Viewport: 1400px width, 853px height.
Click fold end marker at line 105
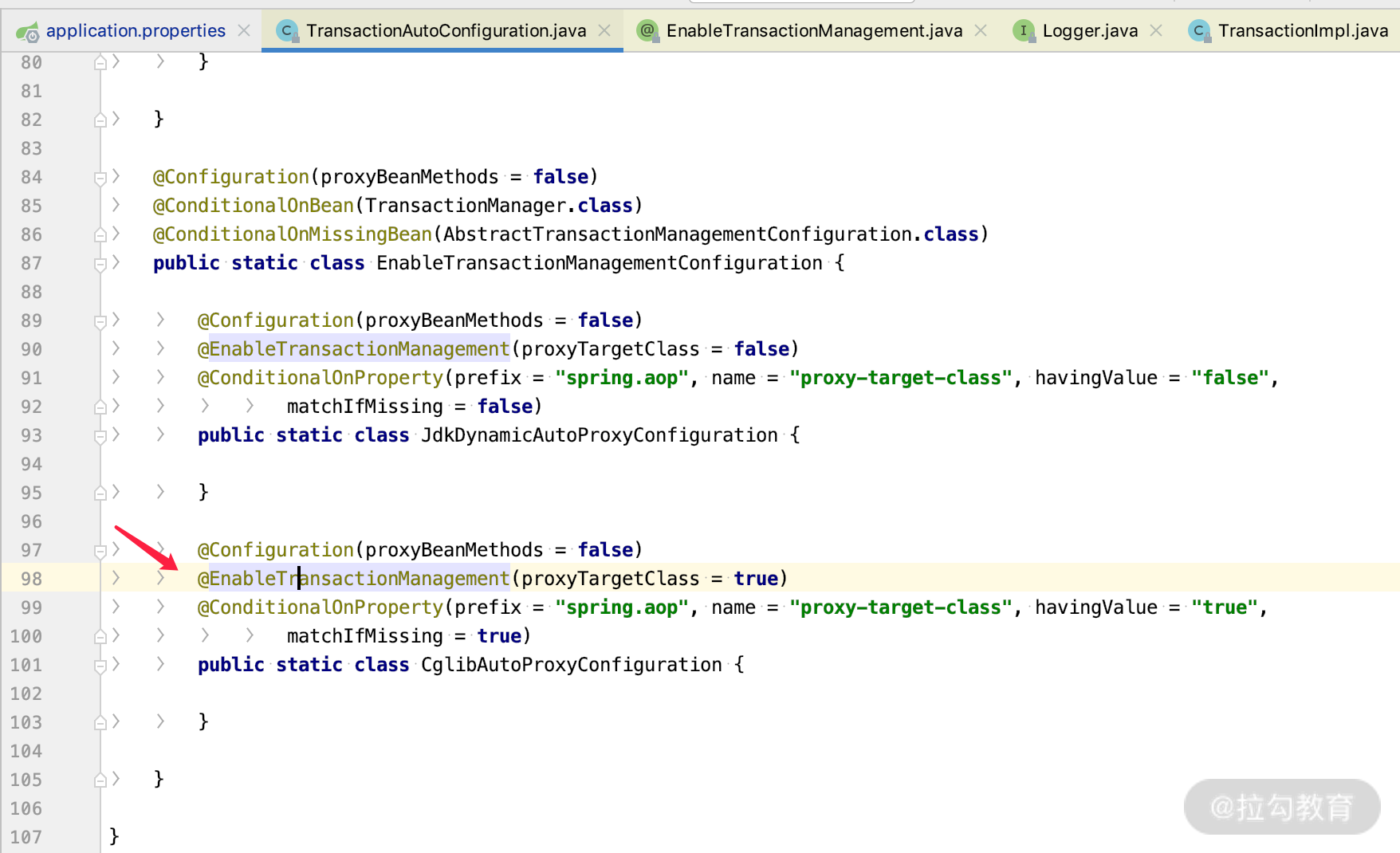(x=100, y=780)
